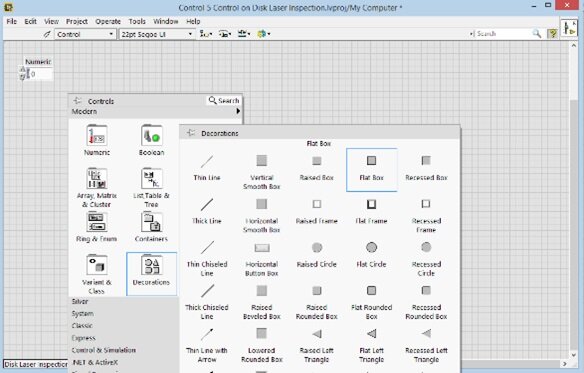Screen dimensions: 584x373
Task: Open the Tools menu
Action: pos(137,21)
